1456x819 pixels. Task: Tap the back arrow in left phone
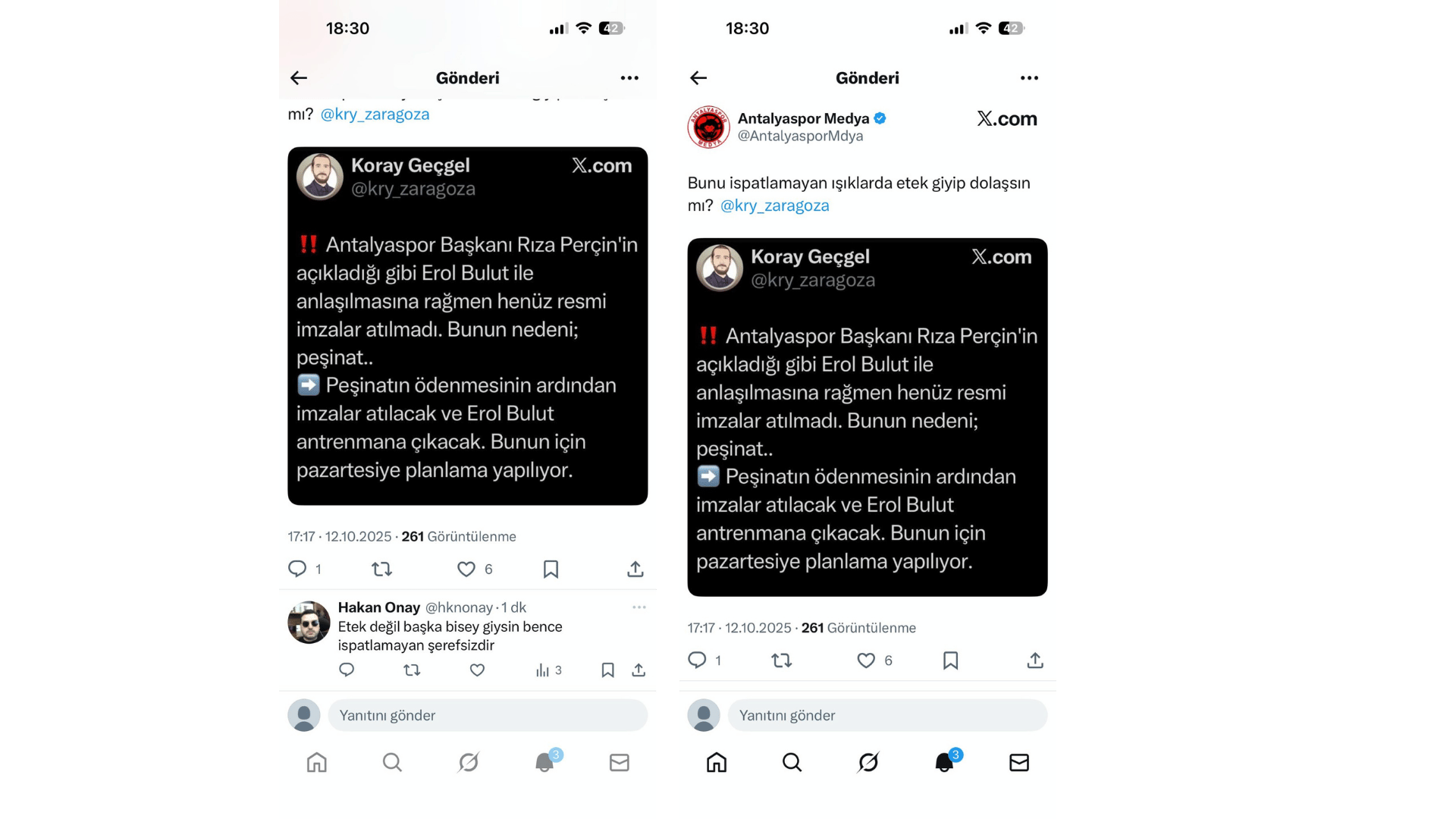(x=299, y=77)
